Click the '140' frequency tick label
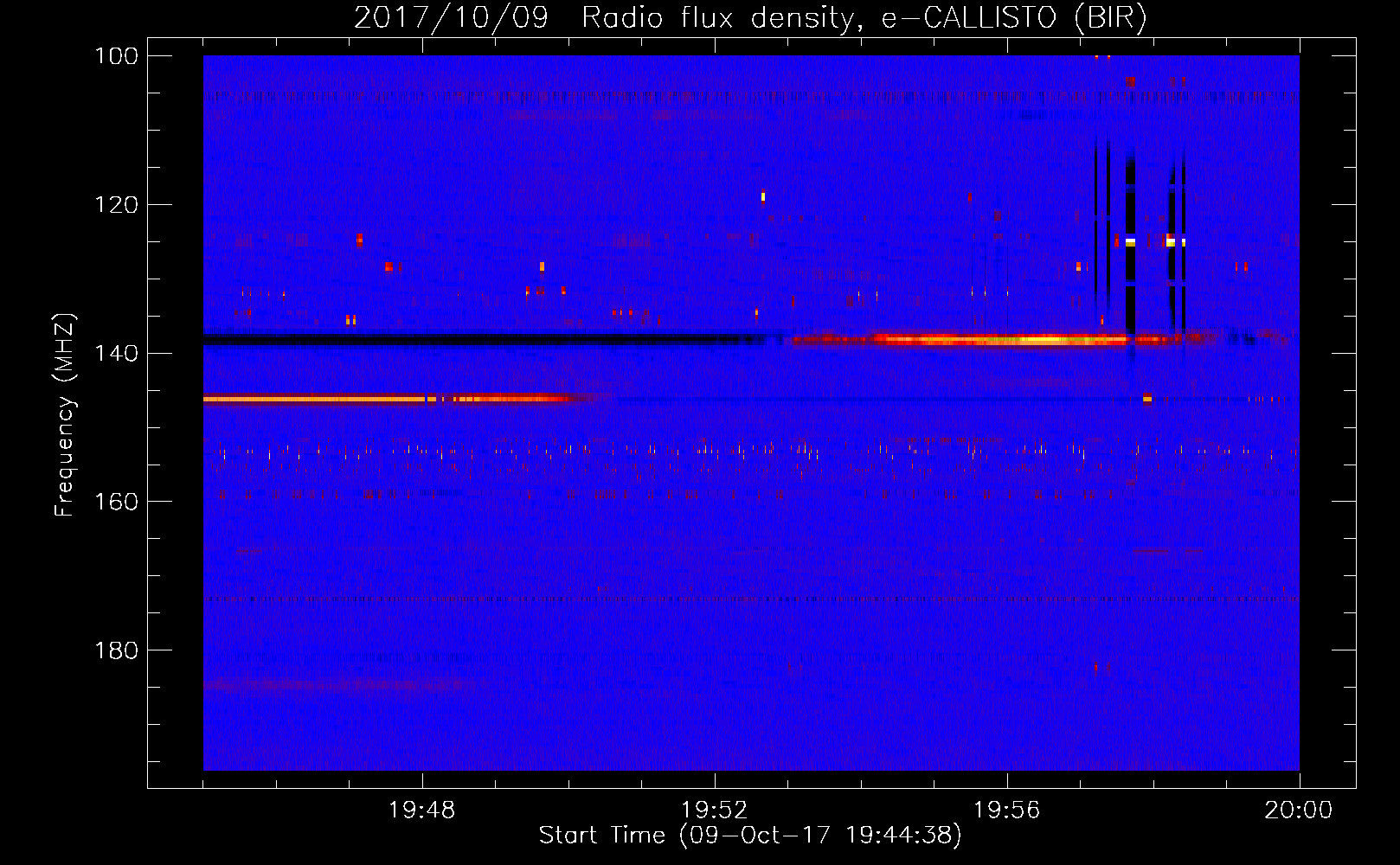 point(116,353)
